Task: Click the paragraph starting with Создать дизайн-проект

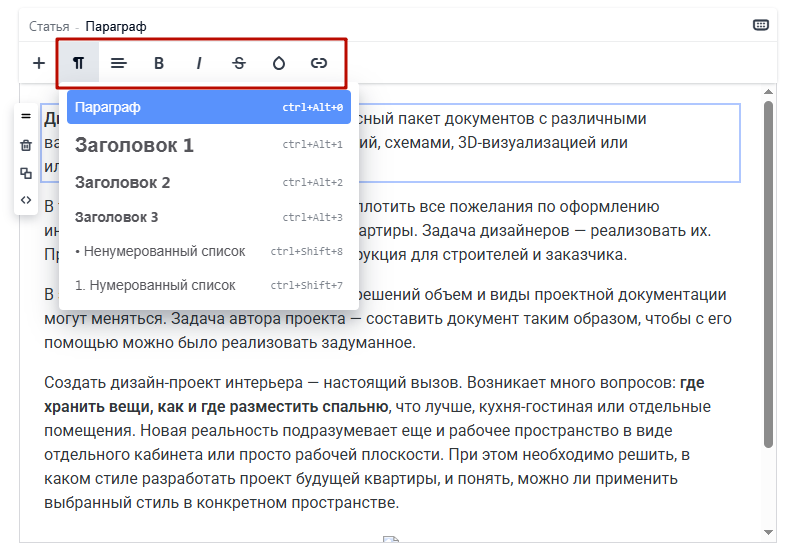Action: coord(380,442)
